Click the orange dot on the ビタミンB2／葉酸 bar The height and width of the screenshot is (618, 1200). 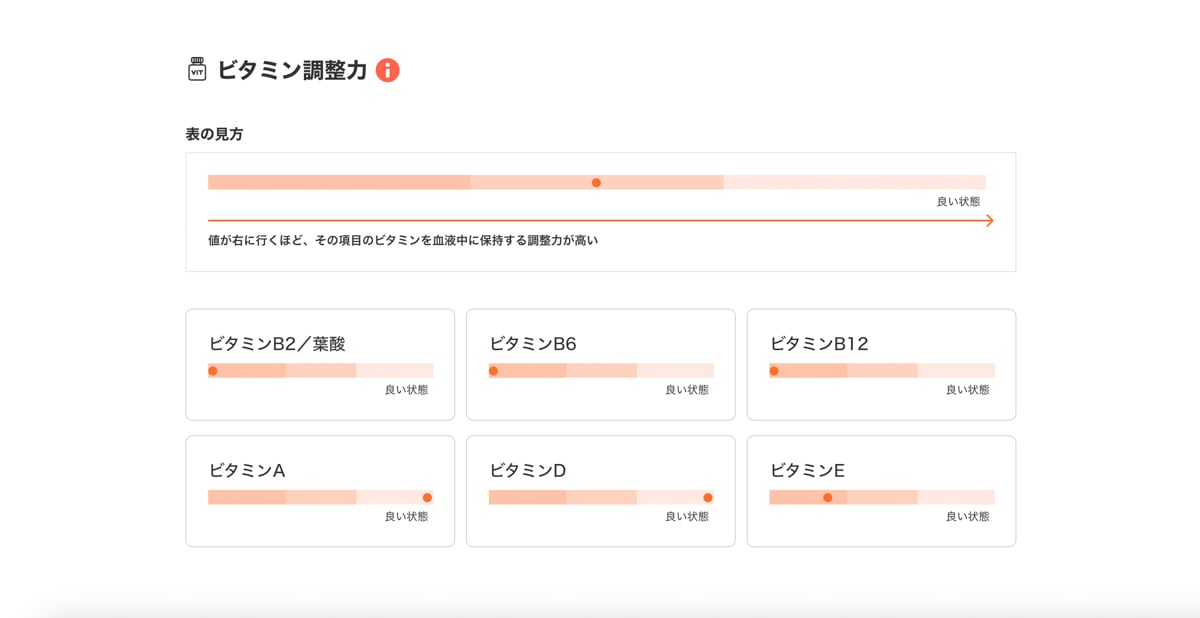213,371
